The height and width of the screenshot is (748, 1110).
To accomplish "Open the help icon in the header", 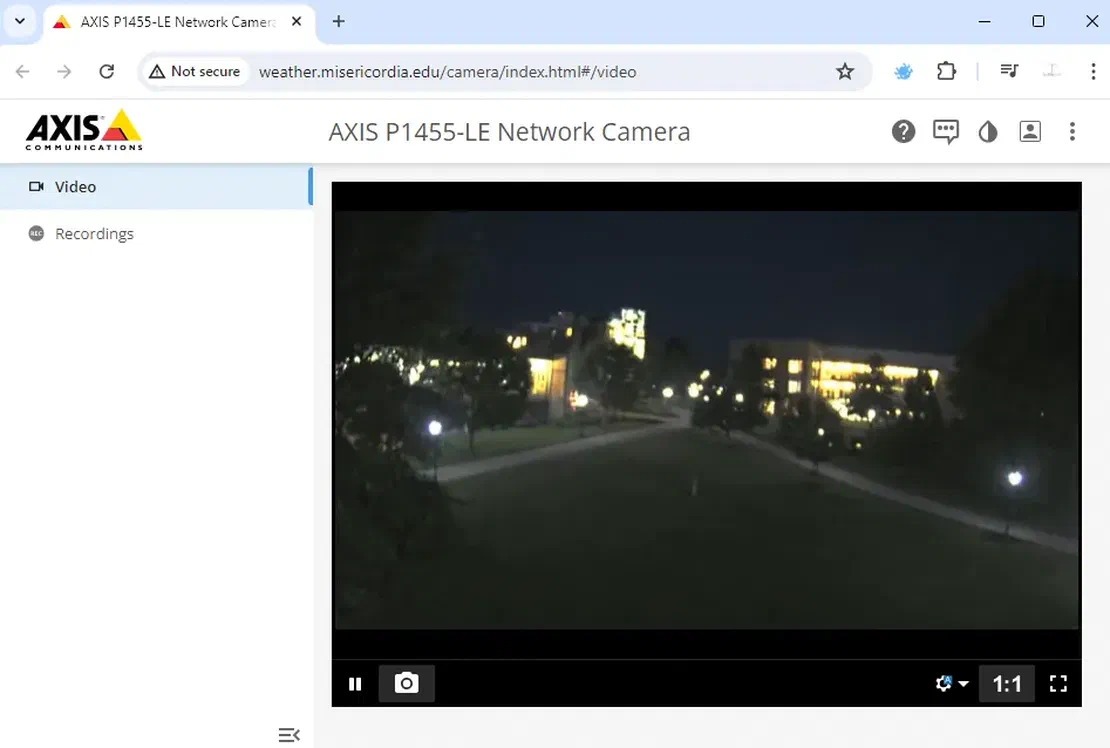I will tap(903, 131).
